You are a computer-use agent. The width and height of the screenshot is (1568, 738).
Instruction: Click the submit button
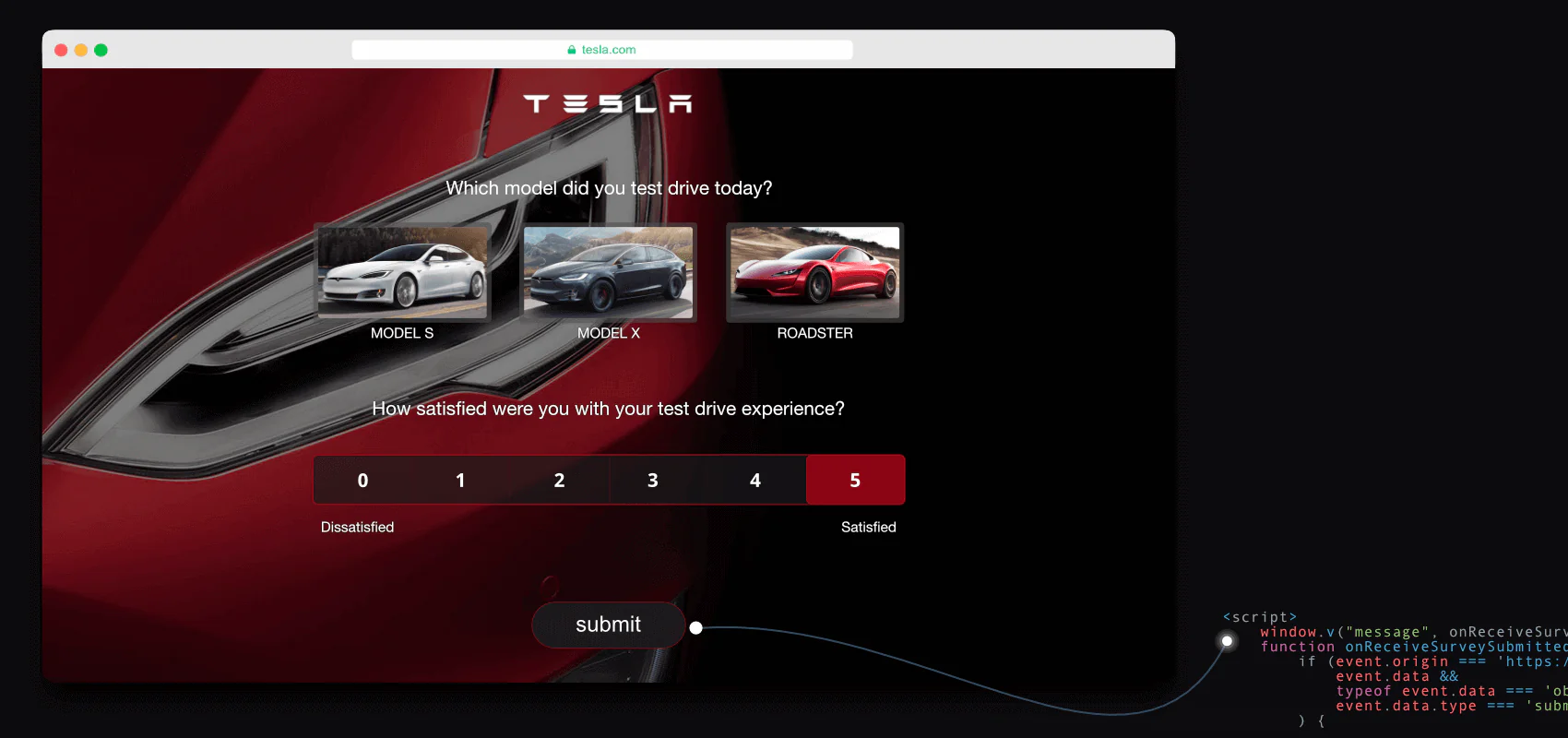tap(608, 625)
